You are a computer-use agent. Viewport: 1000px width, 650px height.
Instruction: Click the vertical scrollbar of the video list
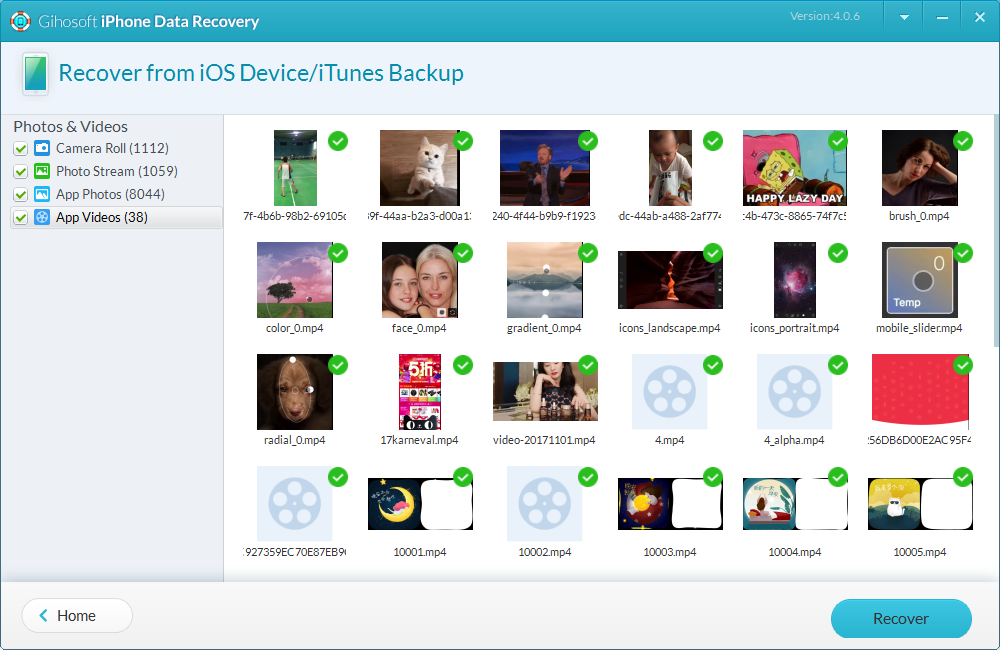(996, 232)
